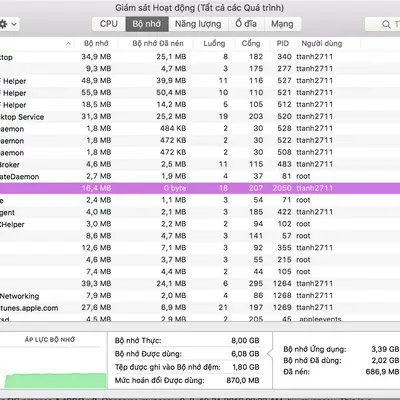Select the gent row with PID 422
This screenshot has height=400, width=400.
[200, 212]
